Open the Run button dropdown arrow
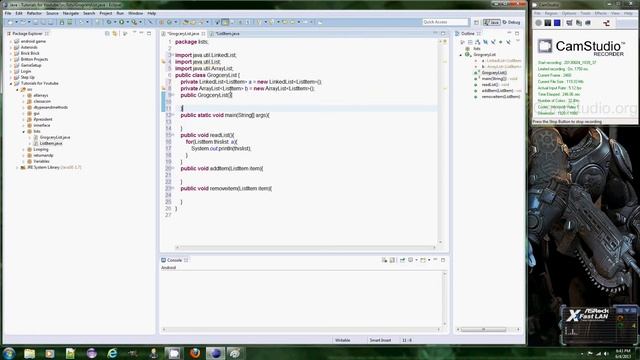Screen dimensions: 640x360 (x=127, y=22)
